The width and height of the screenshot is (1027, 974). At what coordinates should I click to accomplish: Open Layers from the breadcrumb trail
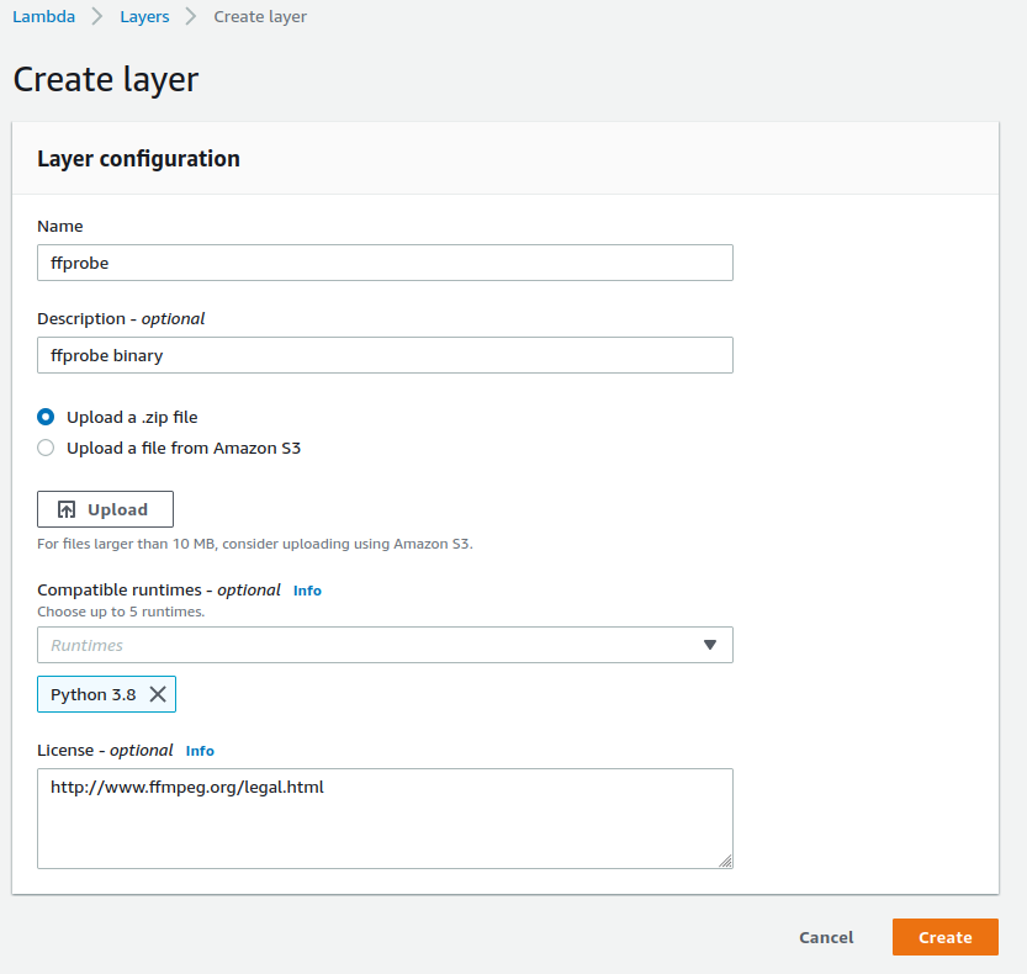pyautogui.click(x=144, y=16)
